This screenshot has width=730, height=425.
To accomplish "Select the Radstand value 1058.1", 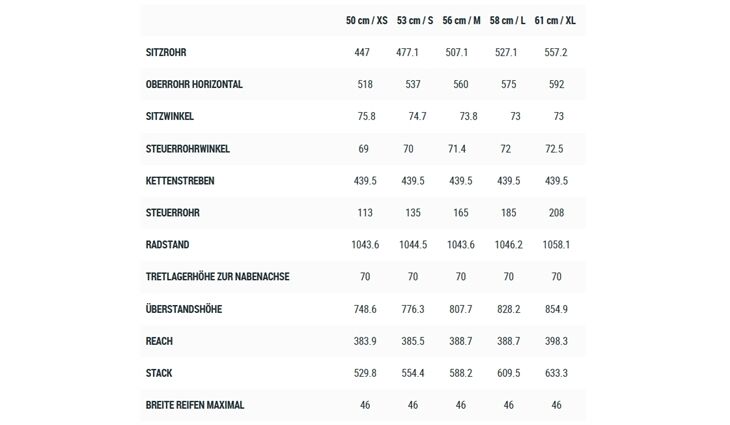I will (x=556, y=245).
